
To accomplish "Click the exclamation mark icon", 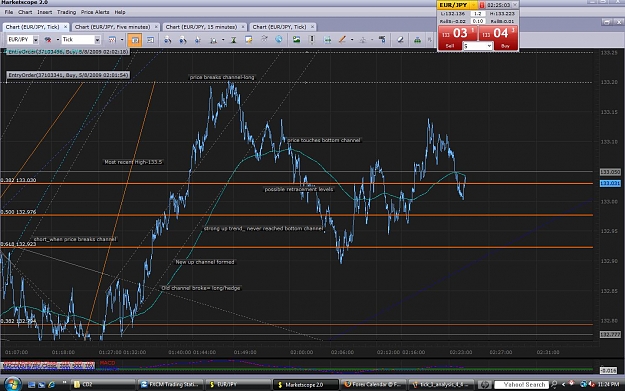I will point(312,40).
